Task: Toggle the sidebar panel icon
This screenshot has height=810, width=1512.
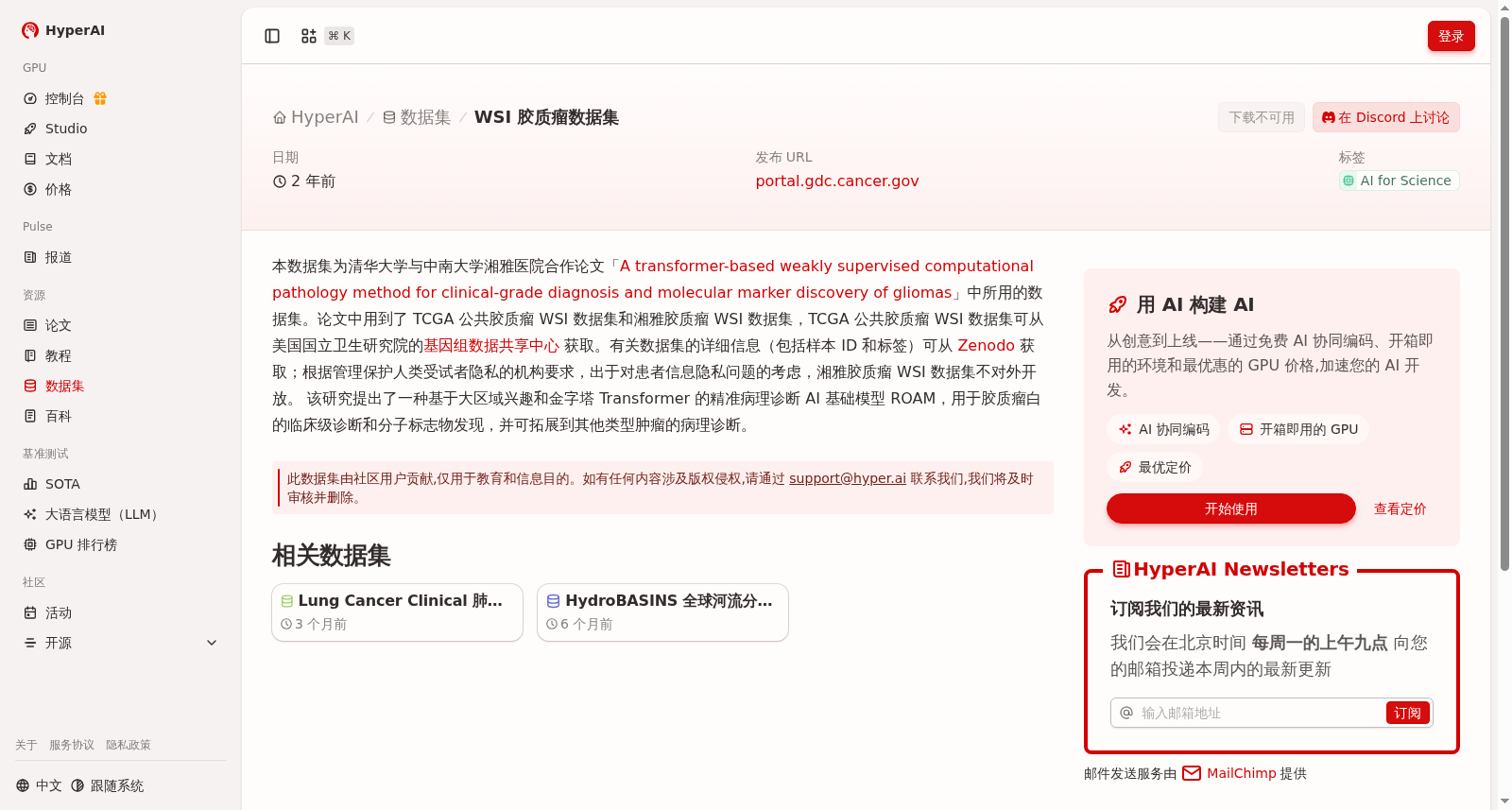Action: click(x=272, y=36)
